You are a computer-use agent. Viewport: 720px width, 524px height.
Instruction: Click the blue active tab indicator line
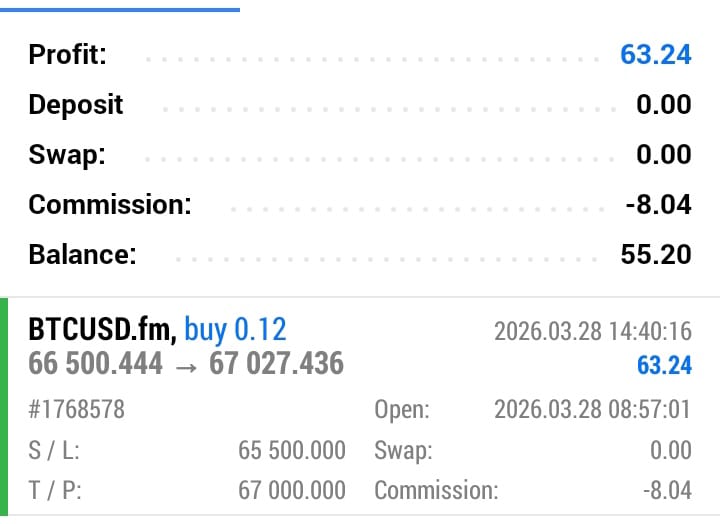tap(120, 9)
